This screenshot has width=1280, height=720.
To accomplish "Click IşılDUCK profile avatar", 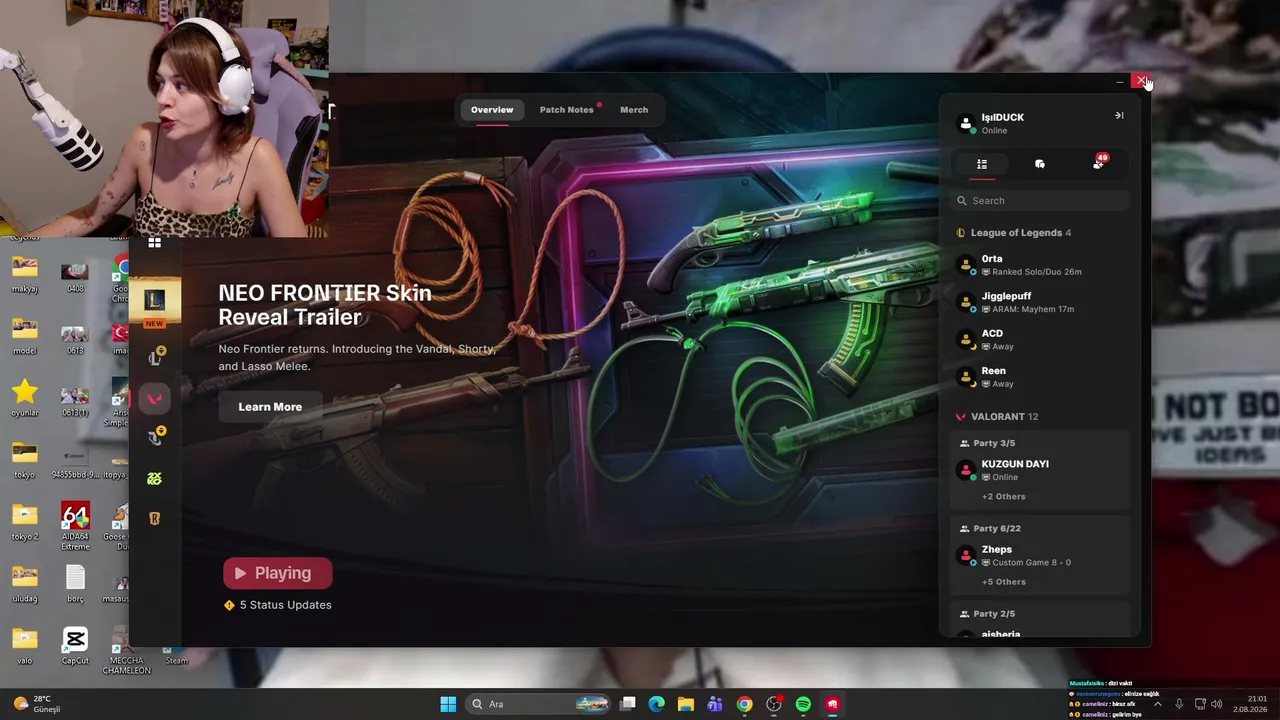I will [966, 124].
